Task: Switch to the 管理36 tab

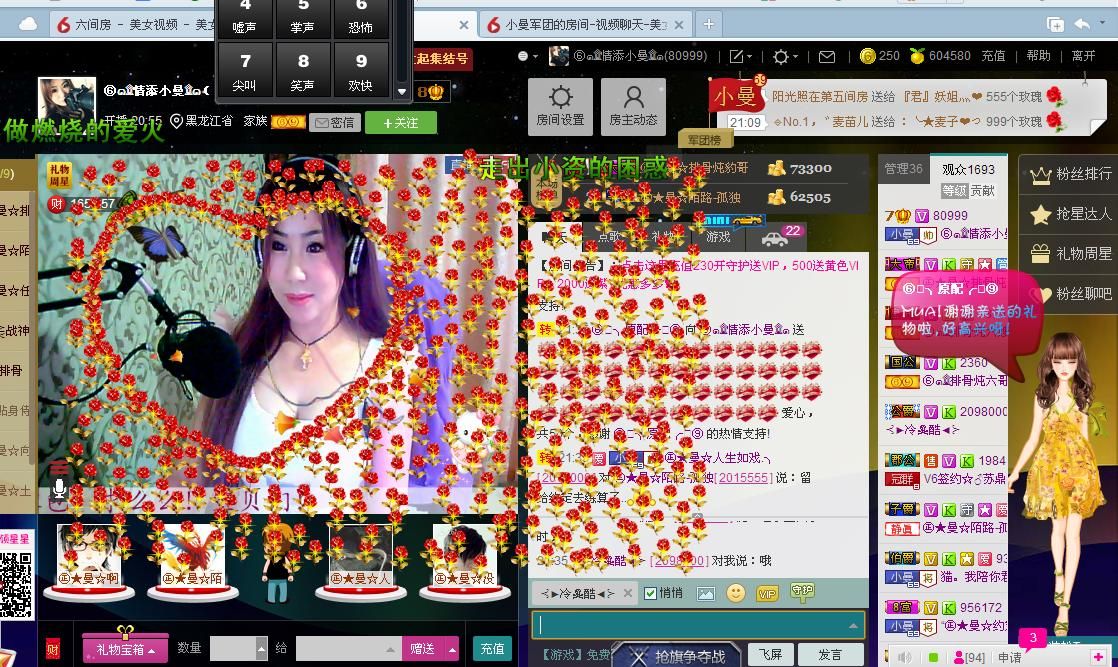Action: (903, 169)
